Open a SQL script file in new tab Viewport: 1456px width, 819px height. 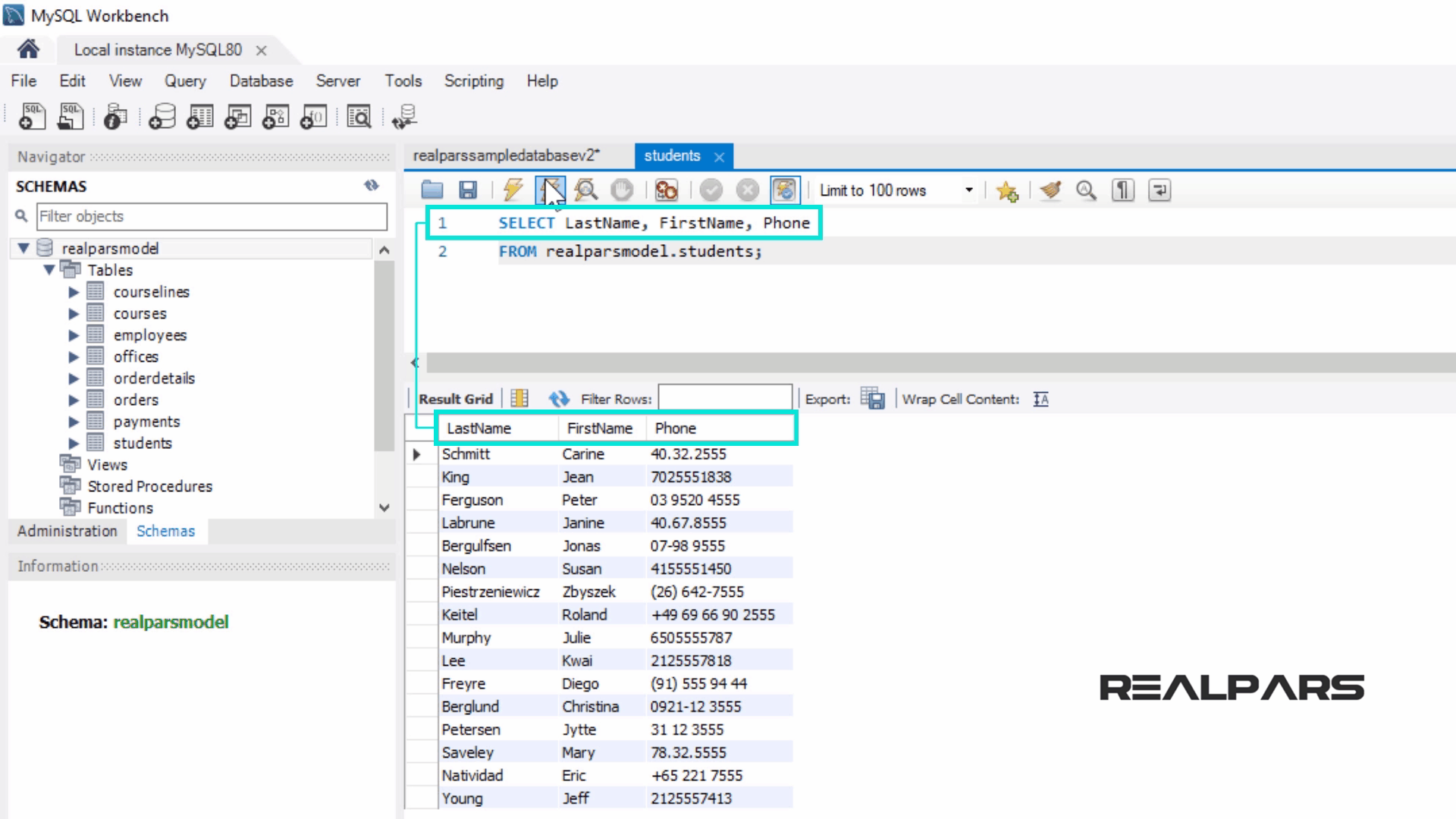coord(69,117)
